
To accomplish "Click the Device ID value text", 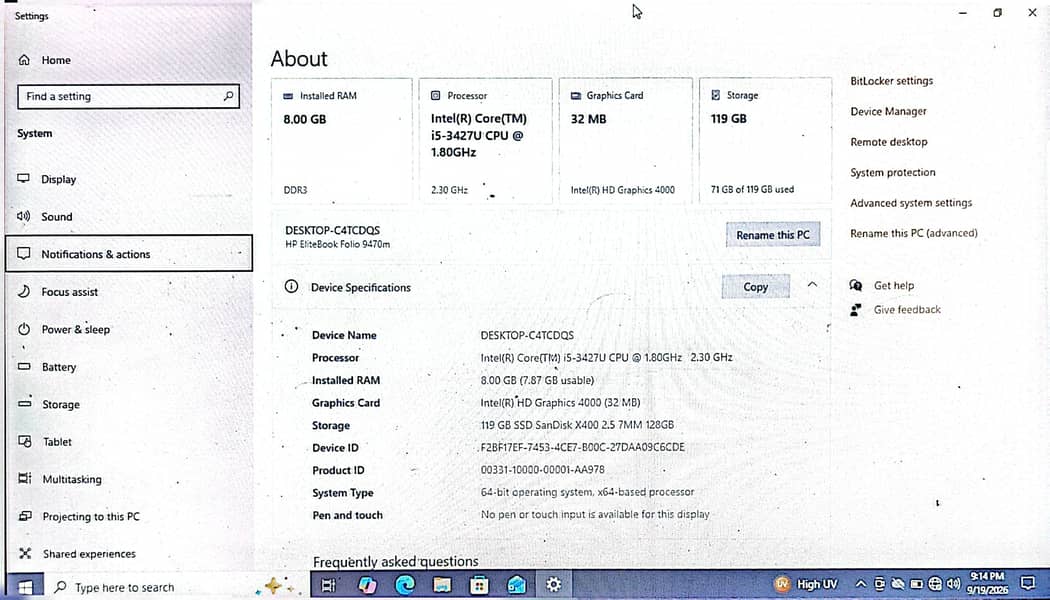I will click(x=583, y=447).
